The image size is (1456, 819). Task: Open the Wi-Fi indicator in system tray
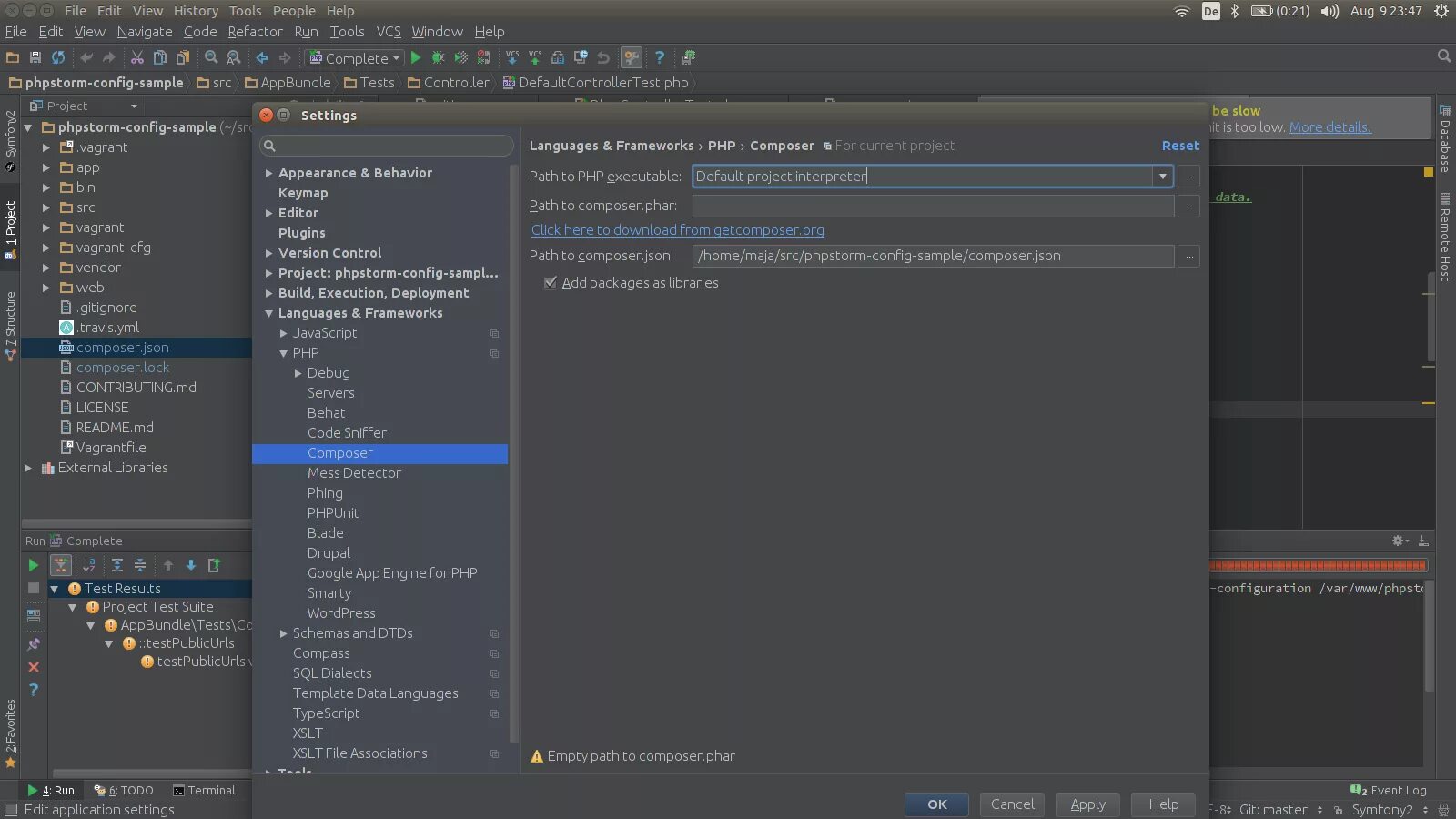(1182, 11)
